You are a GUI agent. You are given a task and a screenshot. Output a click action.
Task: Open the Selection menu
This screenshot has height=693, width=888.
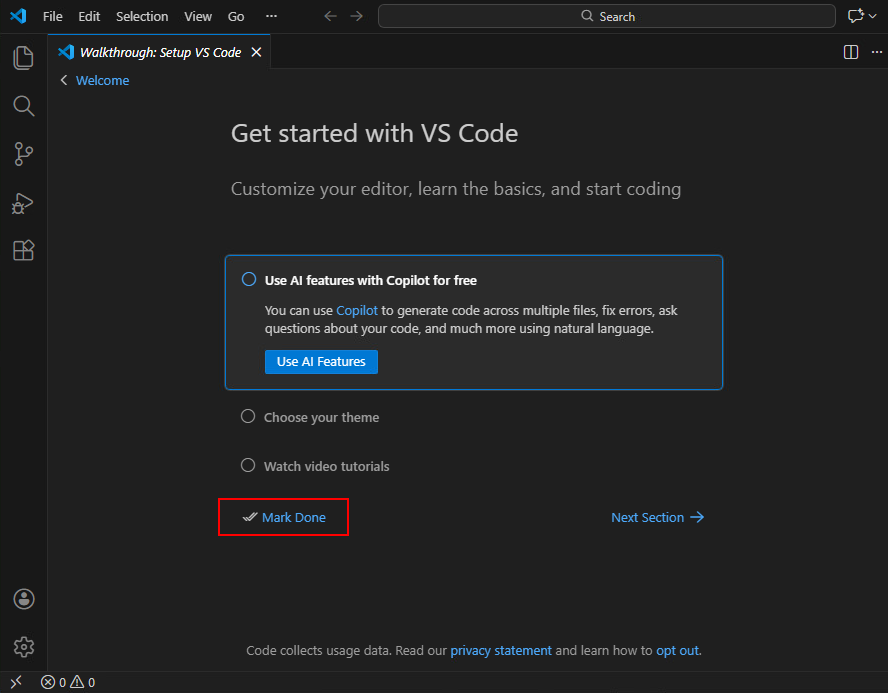(x=142, y=16)
